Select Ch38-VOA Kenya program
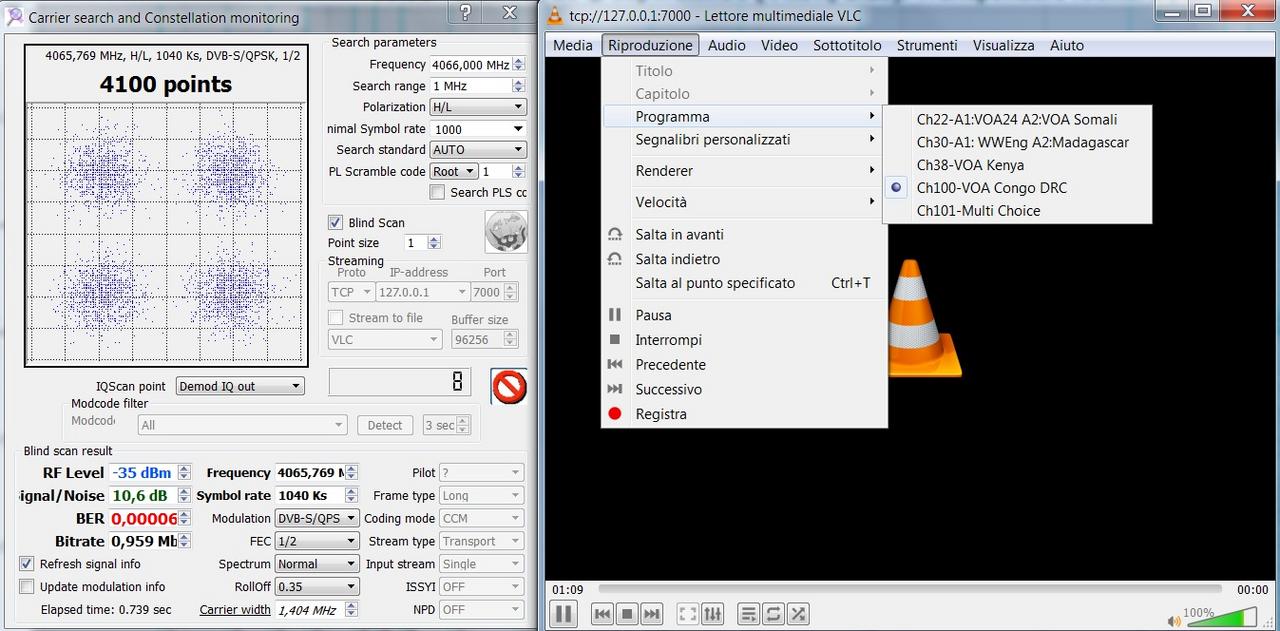The height and width of the screenshot is (631, 1280). 1017,165
